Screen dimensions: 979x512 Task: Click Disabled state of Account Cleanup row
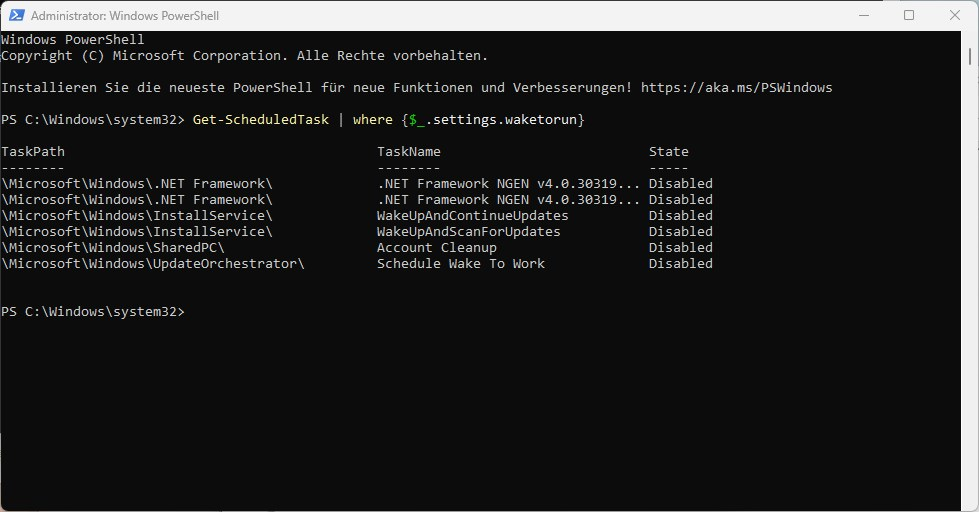(x=681, y=247)
